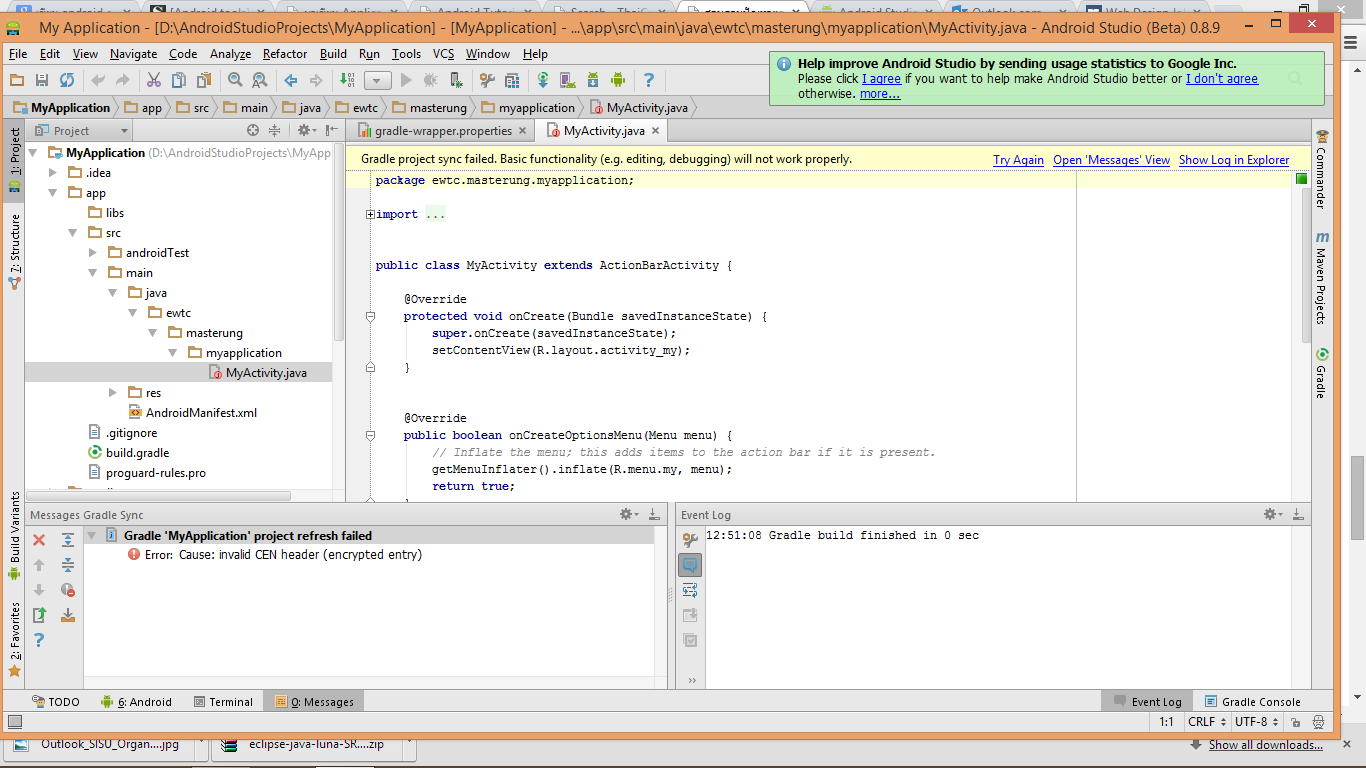Open Project Structure toolbar icon
The width and height of the screenshot is (1366, 768).
[x=512, y=80]
